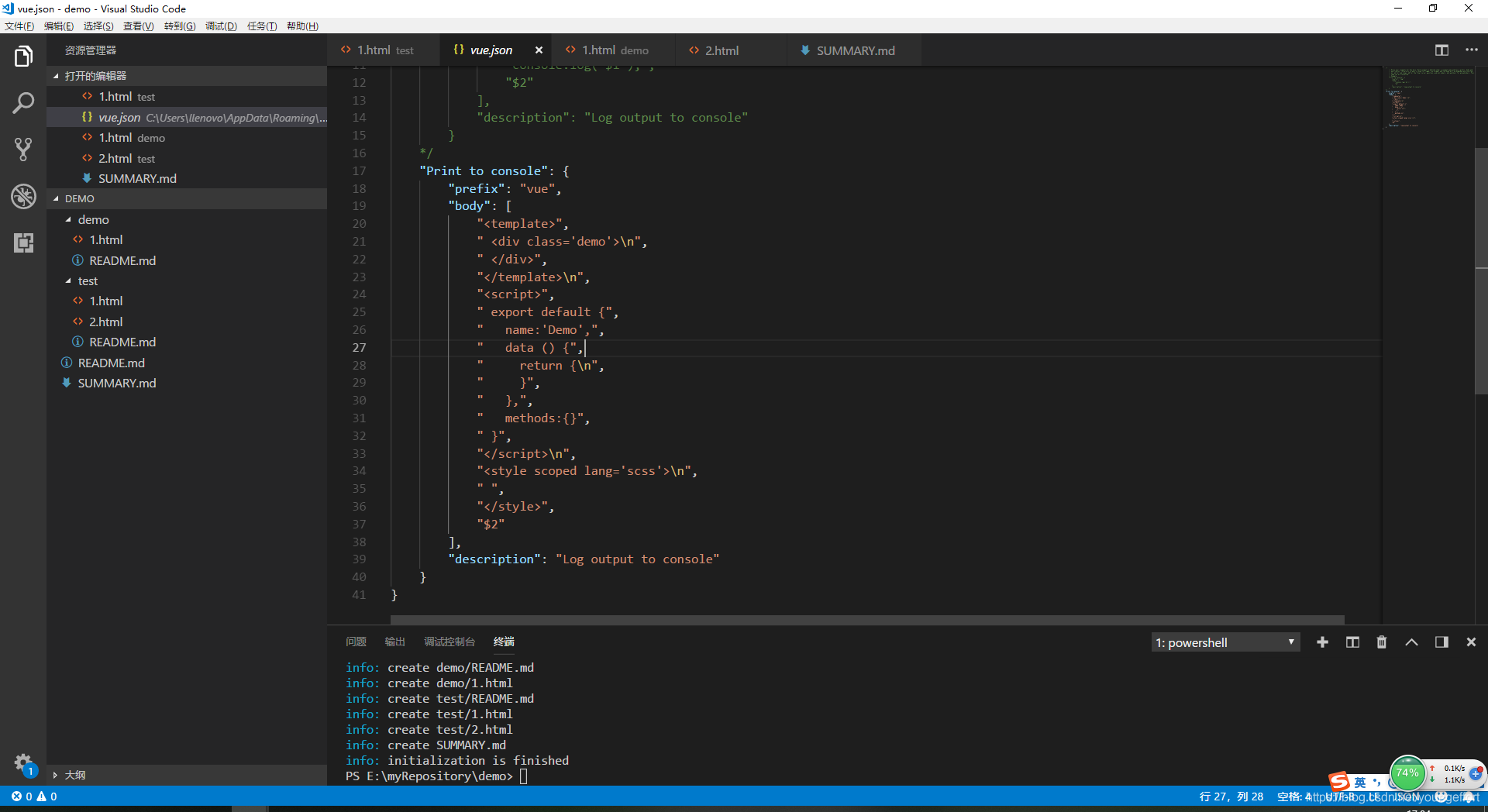
Task: Open 2.html inside test folder
Action: [187, 322]
